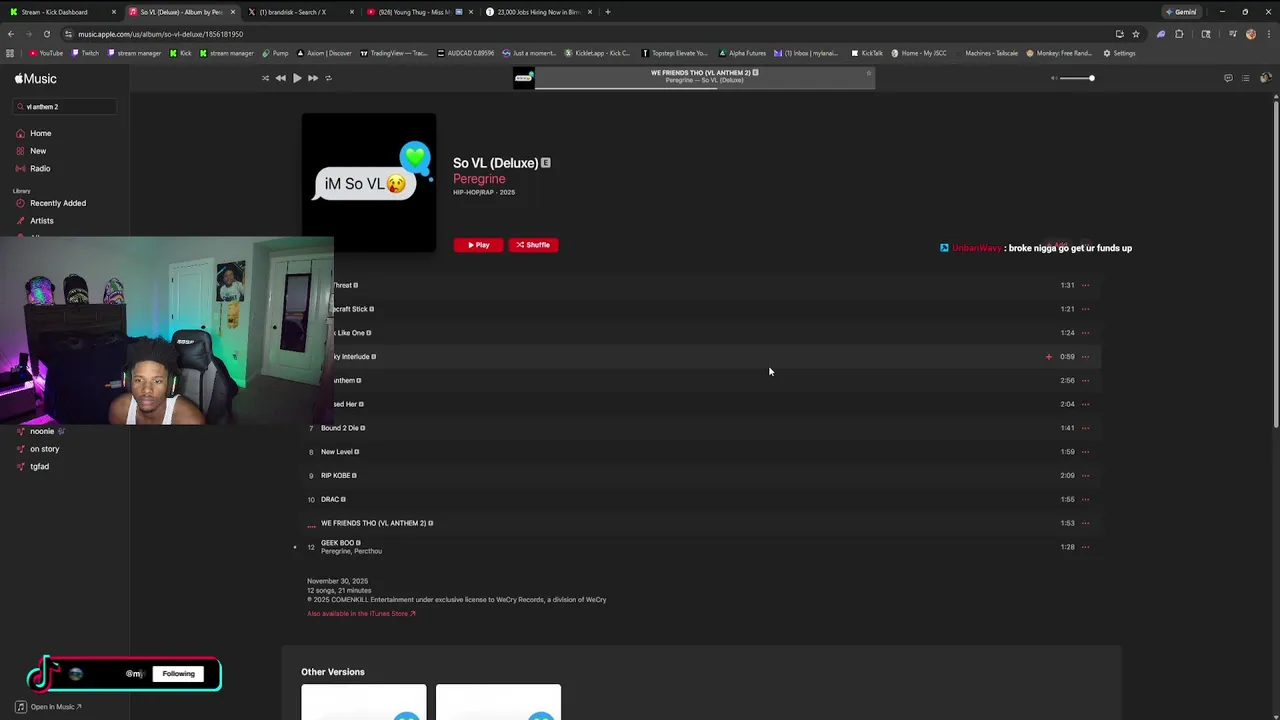
Task: Adjust the volume slider
Action: [x=1077, y=78]
